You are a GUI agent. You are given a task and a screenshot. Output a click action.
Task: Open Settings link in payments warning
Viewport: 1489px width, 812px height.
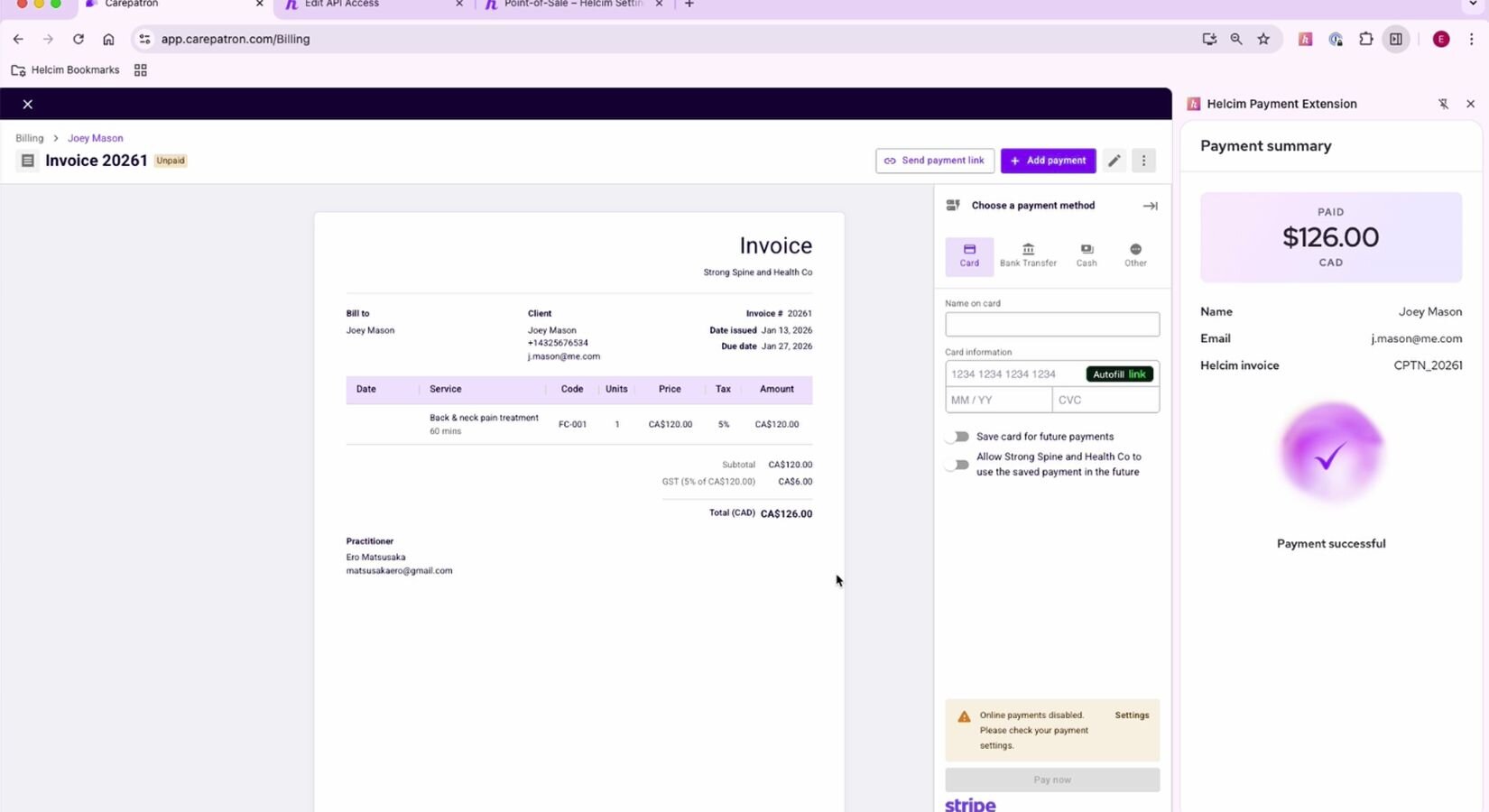1132,715
